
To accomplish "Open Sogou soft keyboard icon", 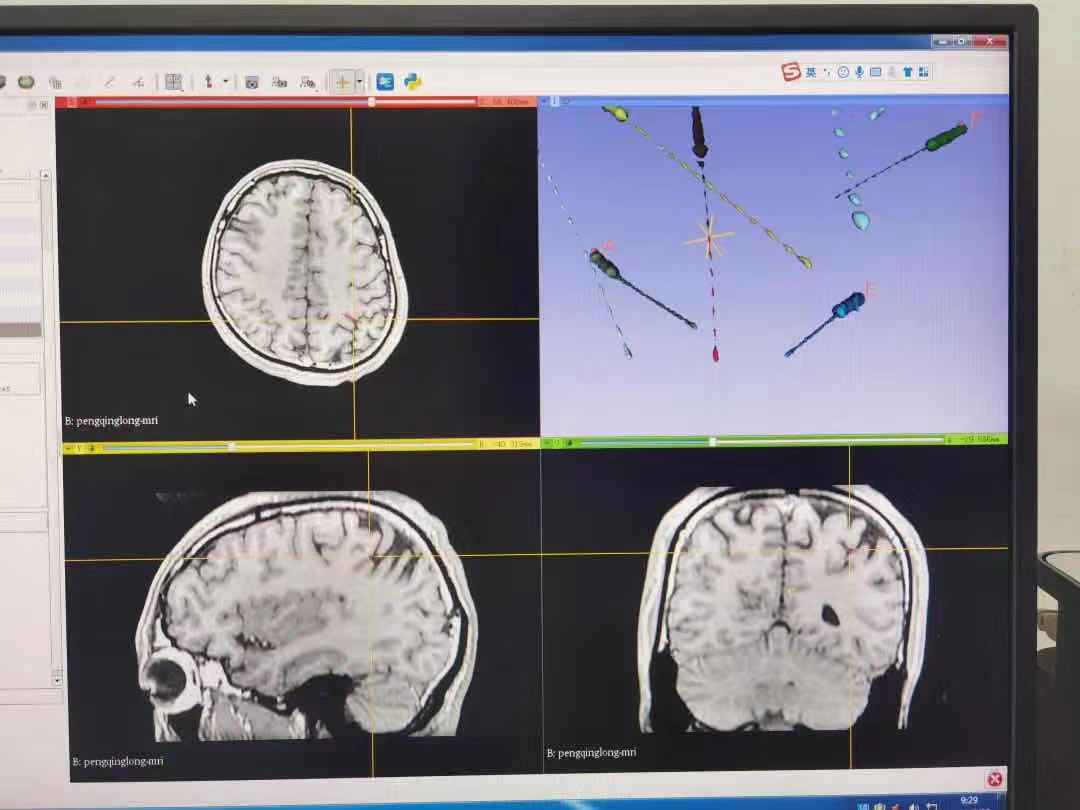I will pos(876,72).
